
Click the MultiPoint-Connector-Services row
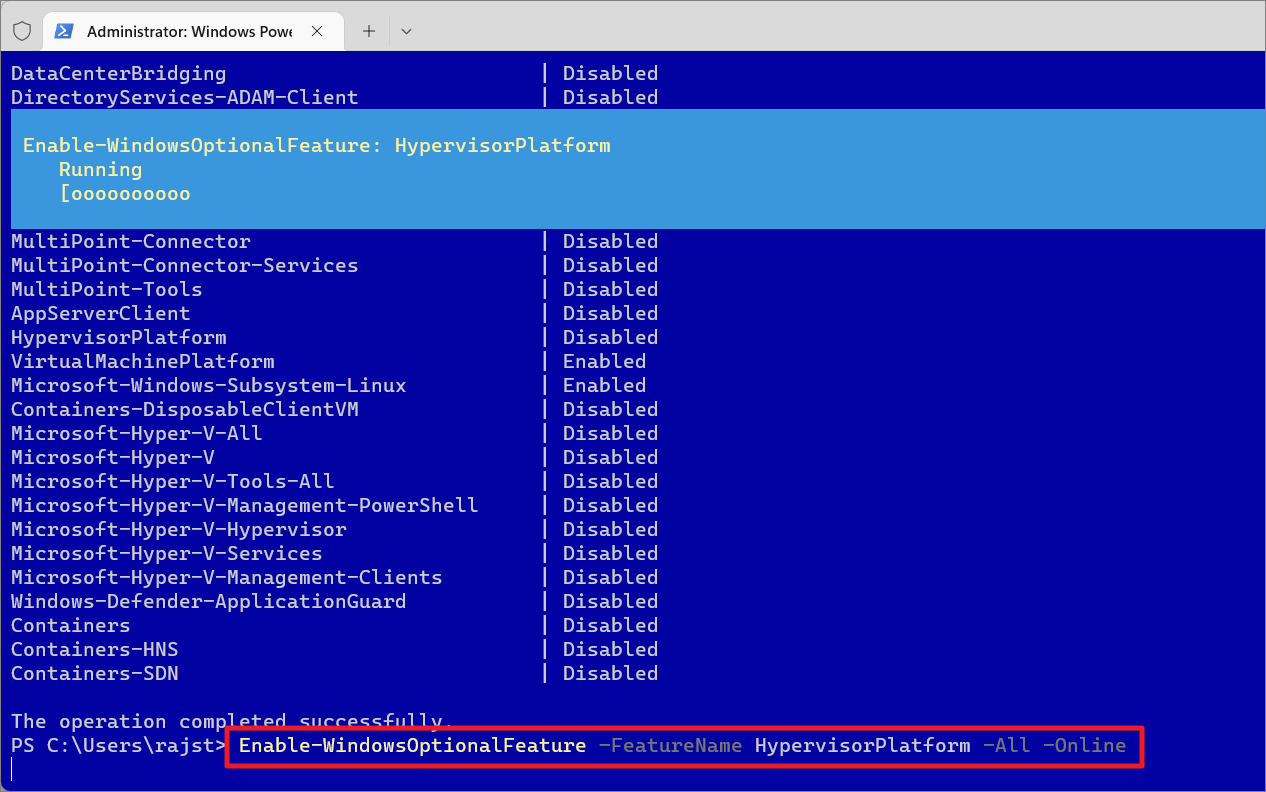pos(334,265)
